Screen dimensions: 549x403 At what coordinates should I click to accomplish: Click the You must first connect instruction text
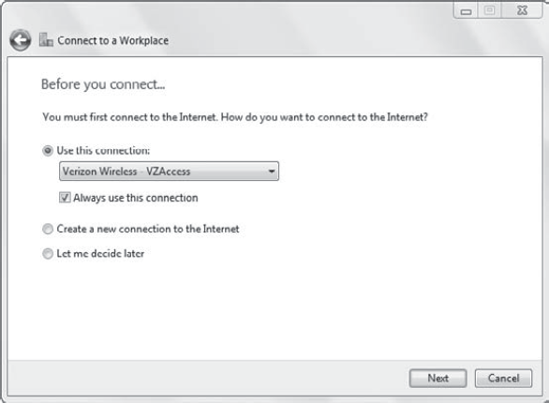(x=235, y=117)
